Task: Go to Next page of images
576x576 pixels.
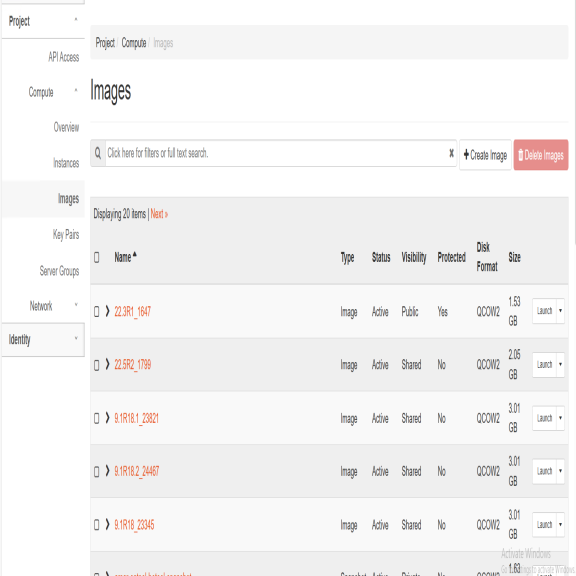Action: (159, 214)
